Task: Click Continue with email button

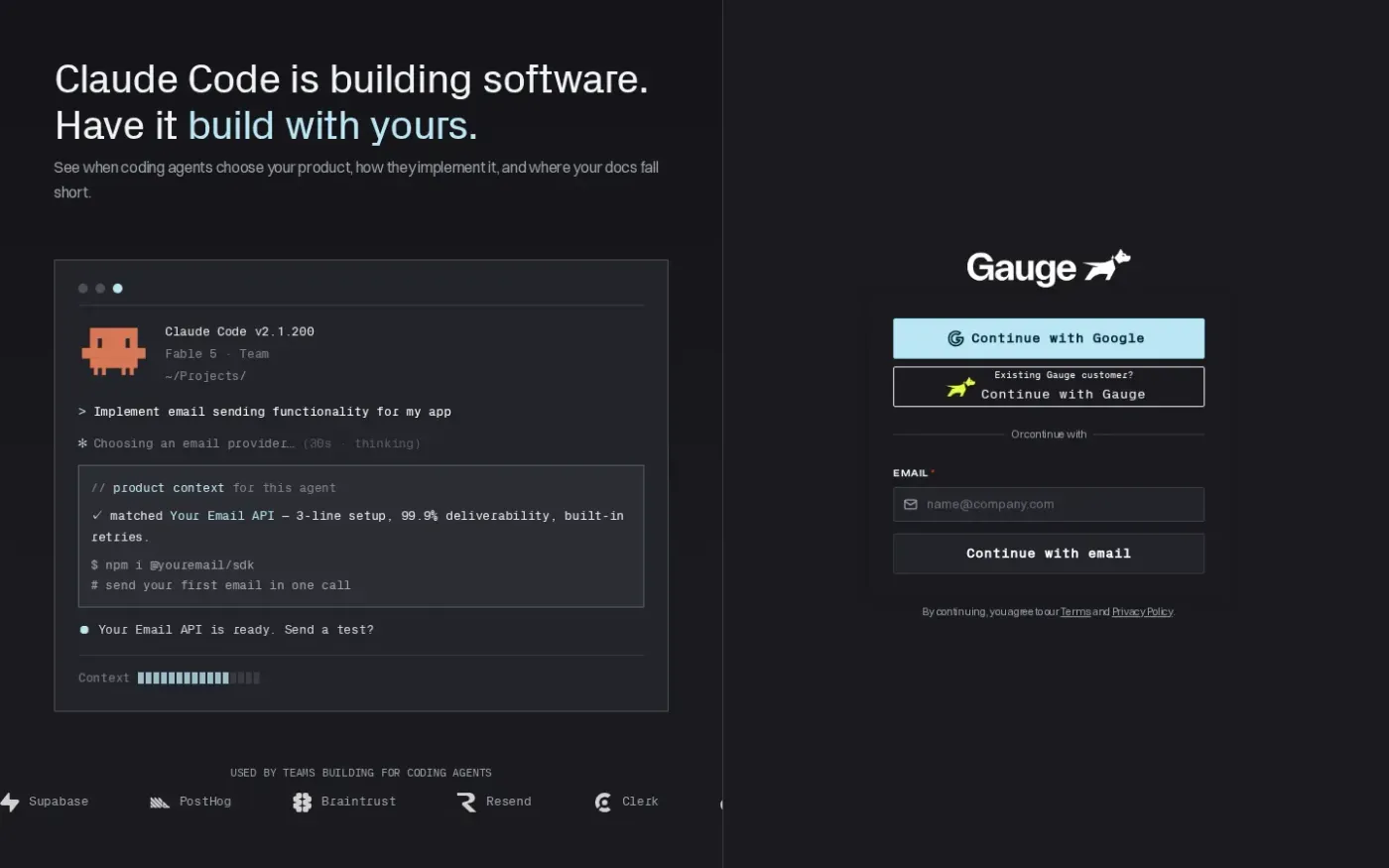Action: pyautogui.click(x=1048, y=554)
